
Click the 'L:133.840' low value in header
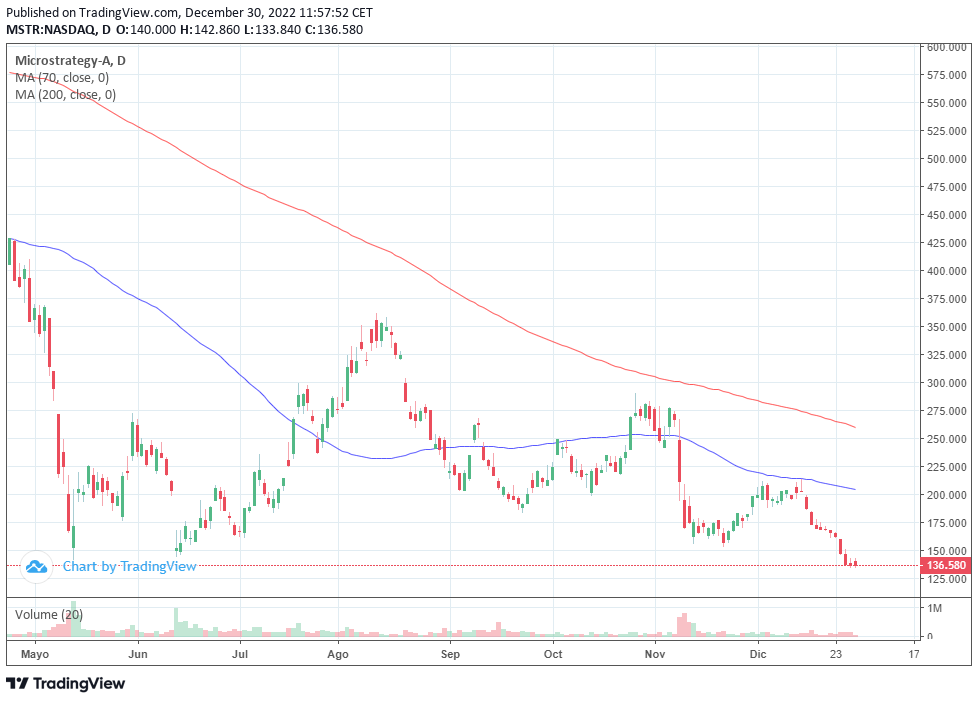click(272, 29)
